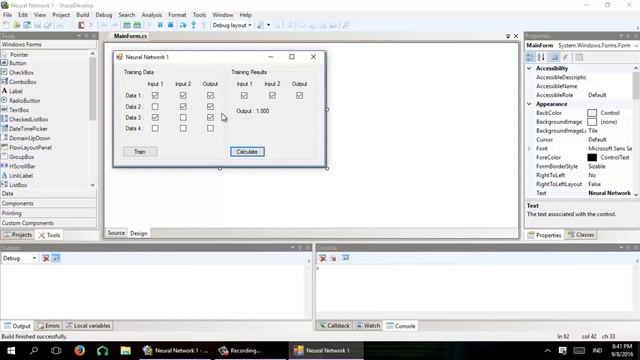Open the Debug menu
Viewport: 640px width, 360px height.
[104, 15]
